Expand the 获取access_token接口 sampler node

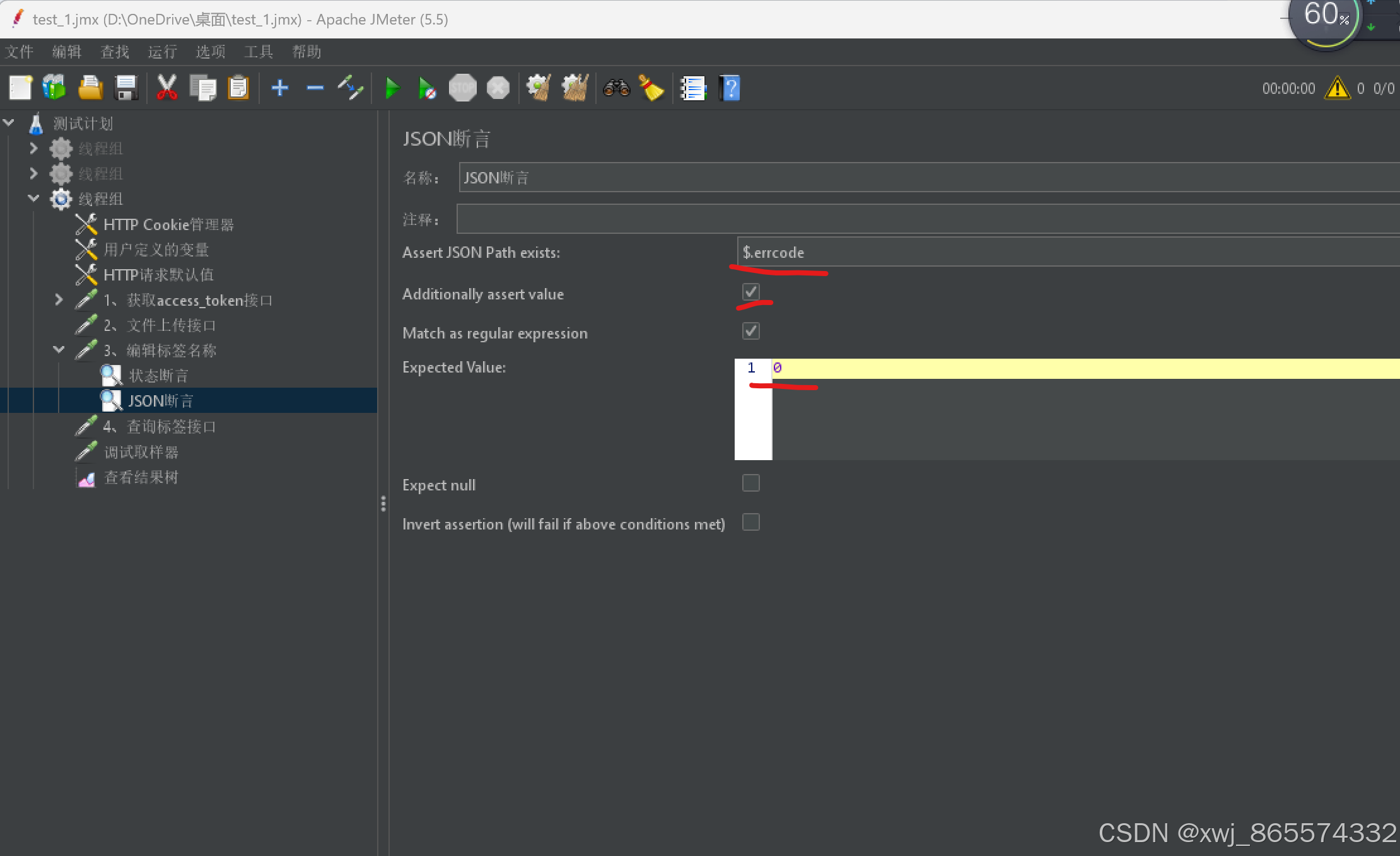[x=59, y=300]
